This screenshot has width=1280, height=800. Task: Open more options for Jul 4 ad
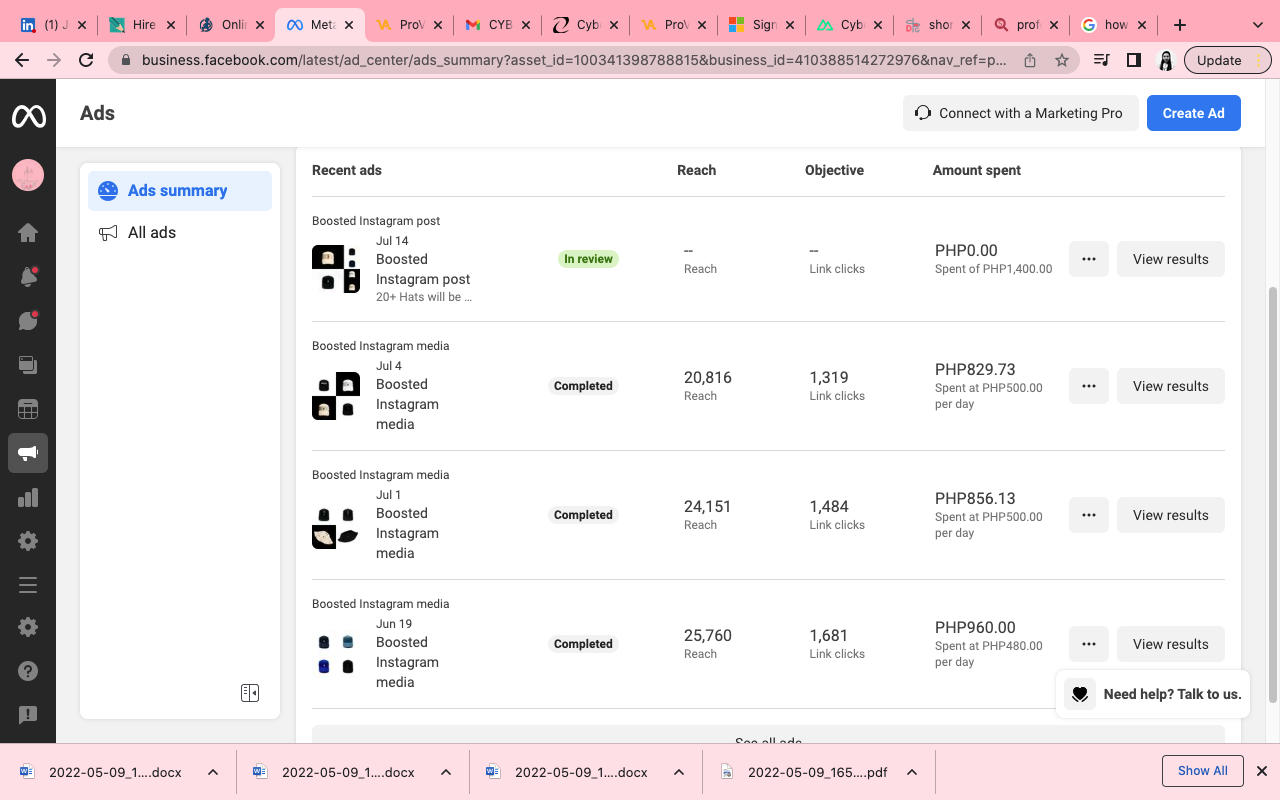pos(1089,386)
